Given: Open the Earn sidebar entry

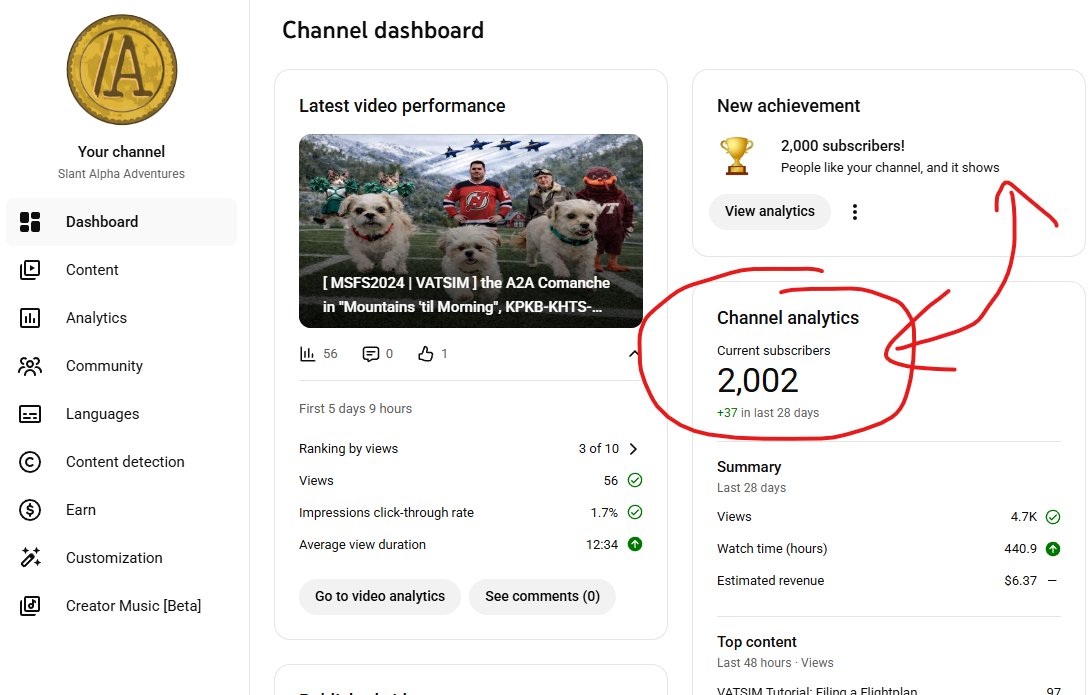Looking at the screenshot, I should pos(121,510).
